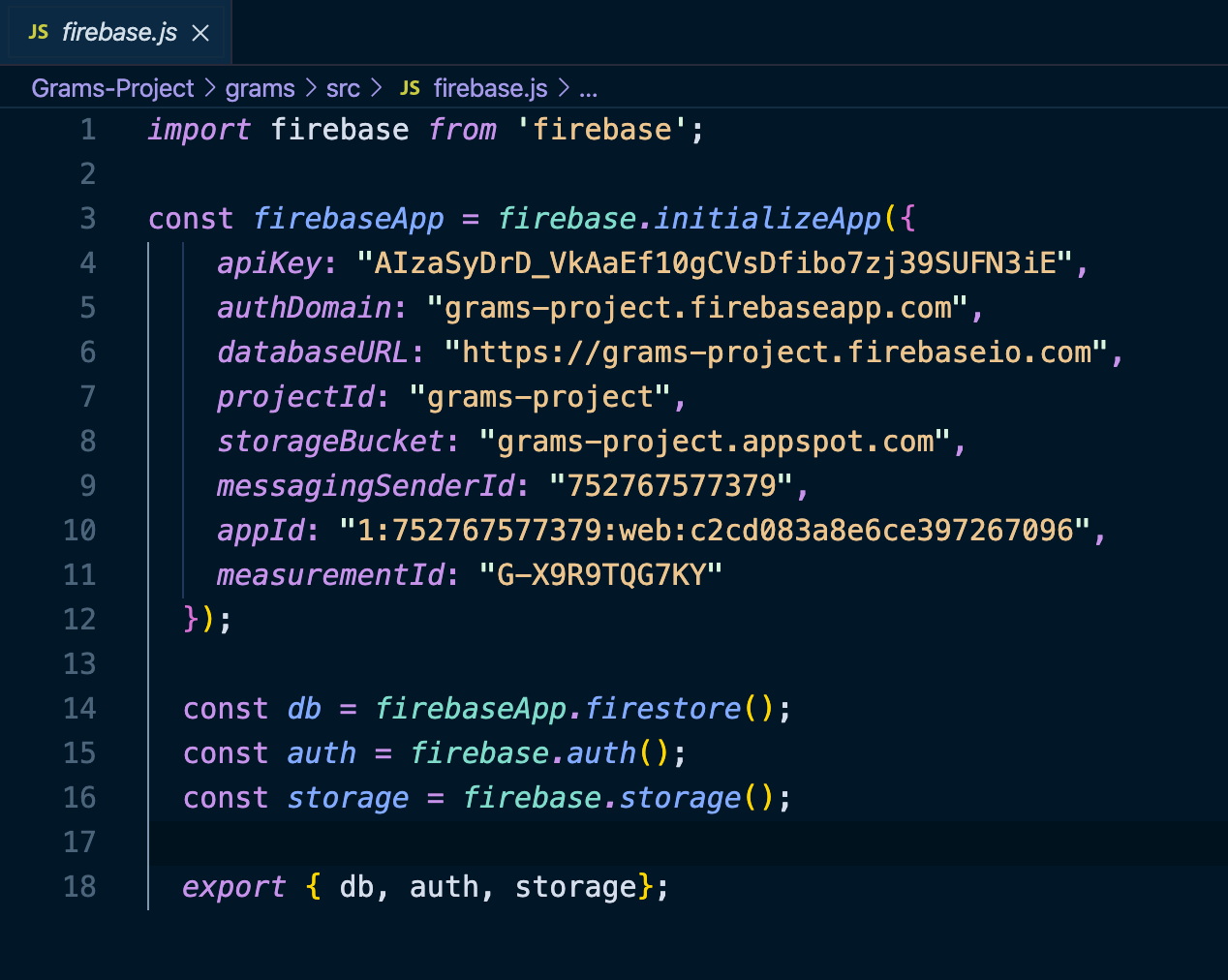Viewport: 1228px width, 980px height.
Task: Click firebase.auth() call on line 15
Action: 540,753
